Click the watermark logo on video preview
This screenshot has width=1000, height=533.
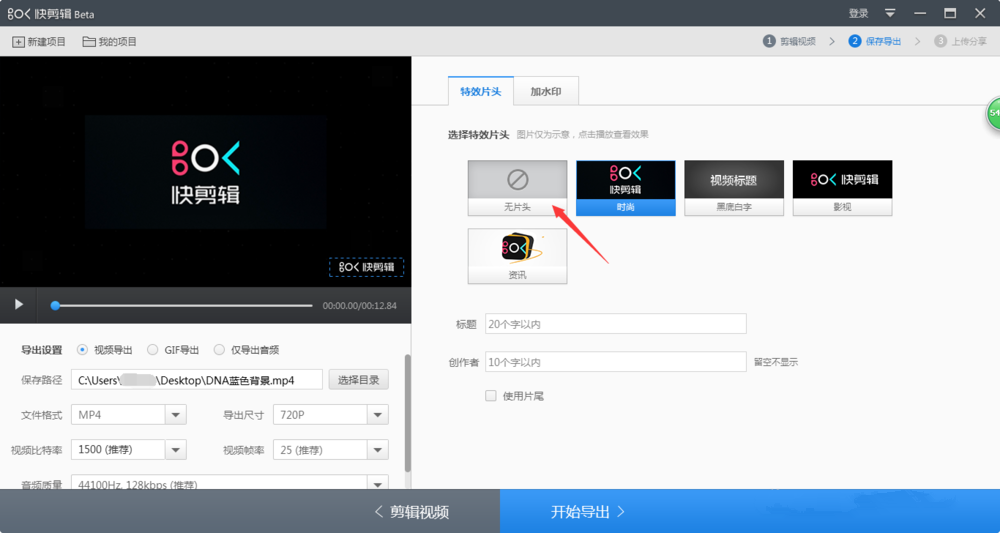(366, 267)
